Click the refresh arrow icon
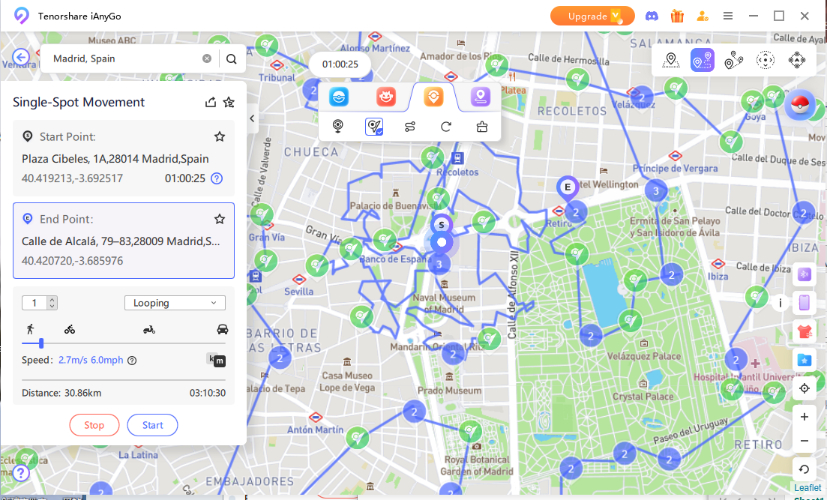The image size is (827, 500). coord(446,127)
